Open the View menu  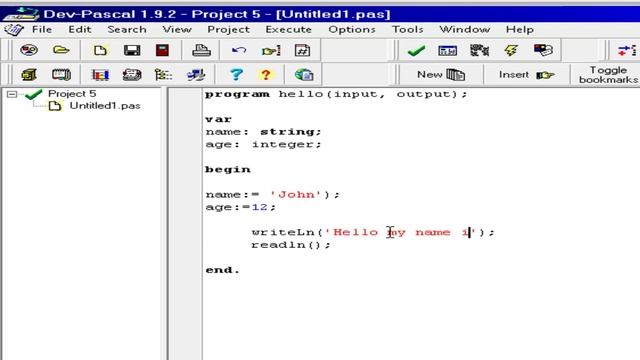coord(177,29)
